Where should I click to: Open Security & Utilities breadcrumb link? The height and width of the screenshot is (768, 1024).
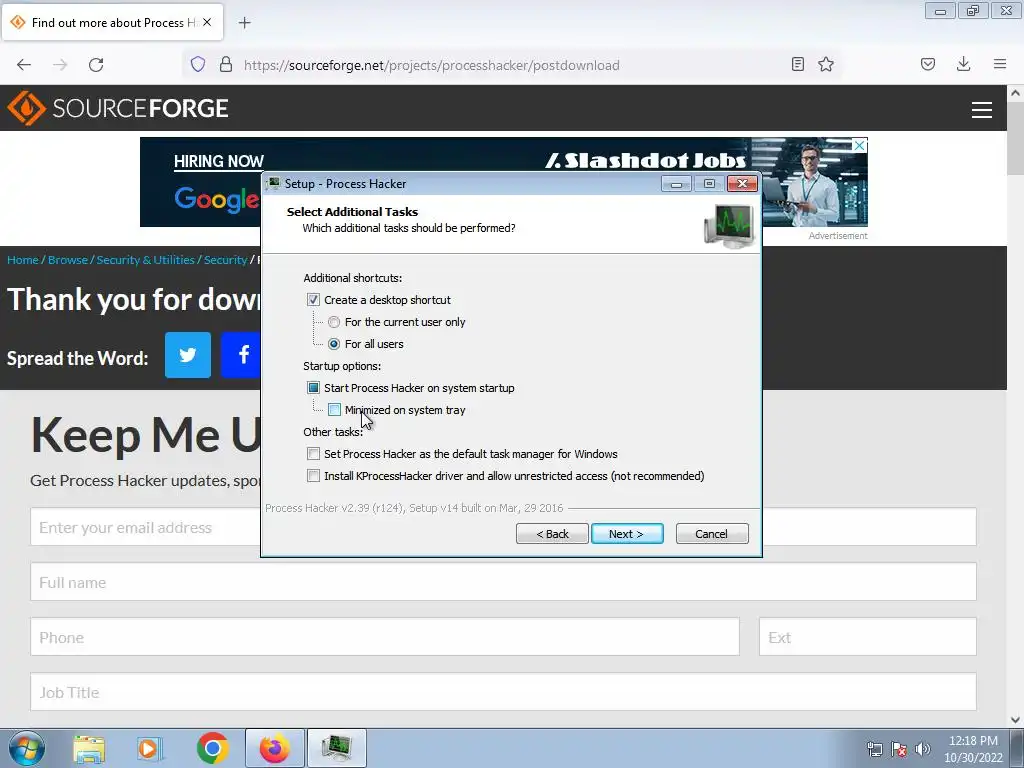(x=146, y=260)
